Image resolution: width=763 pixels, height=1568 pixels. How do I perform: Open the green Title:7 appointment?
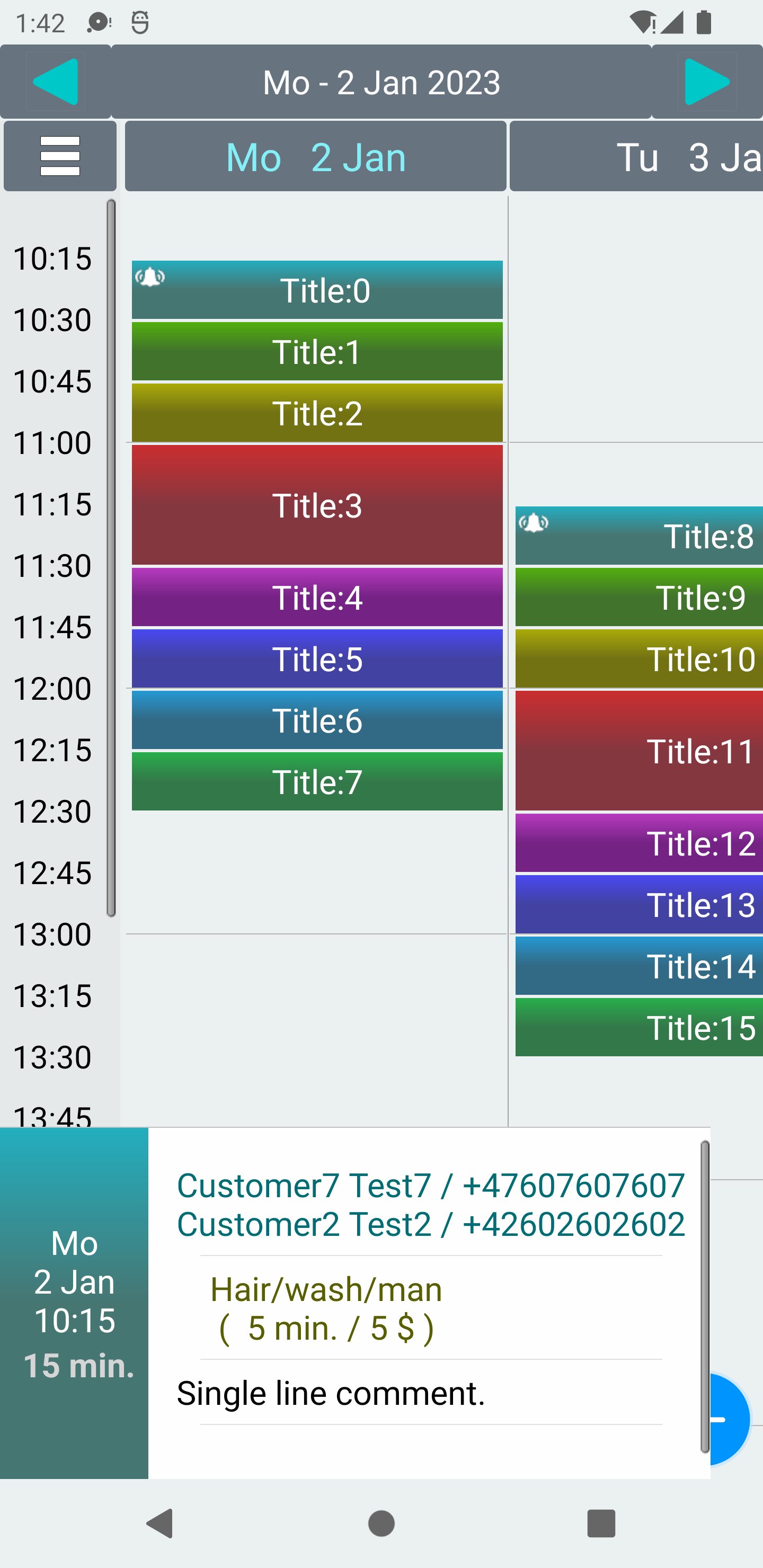click(x=317, y=781)
